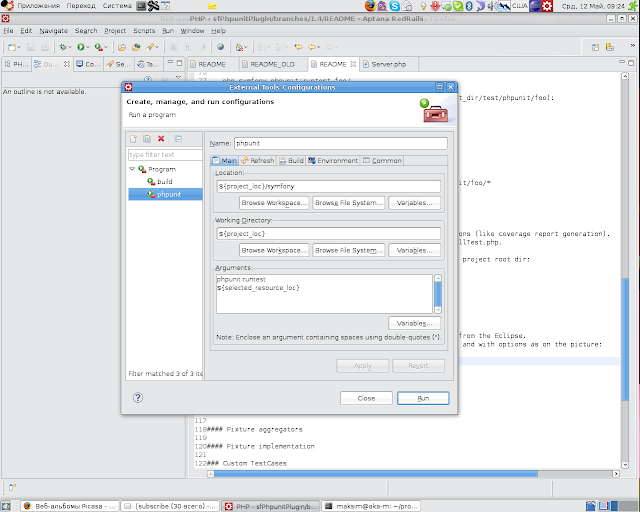Click the last edit location arrow icon
This screenshot has width=640, height=512.
(298, 47)
